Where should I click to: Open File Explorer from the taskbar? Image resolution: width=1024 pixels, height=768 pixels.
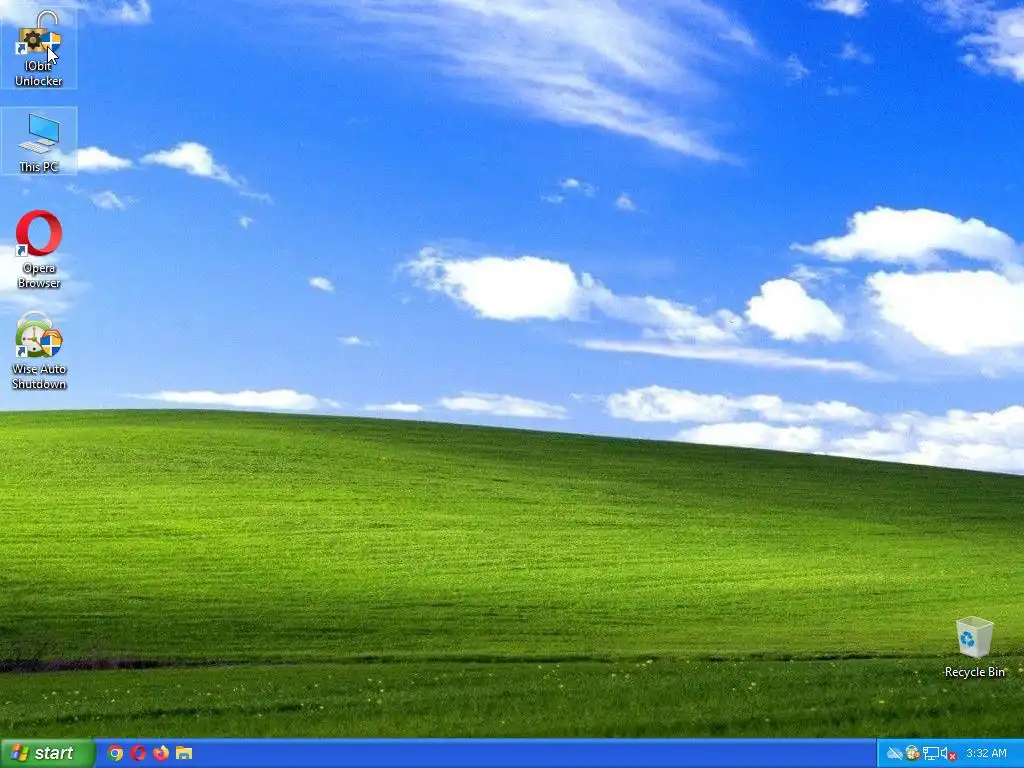(x=184, y=753)
